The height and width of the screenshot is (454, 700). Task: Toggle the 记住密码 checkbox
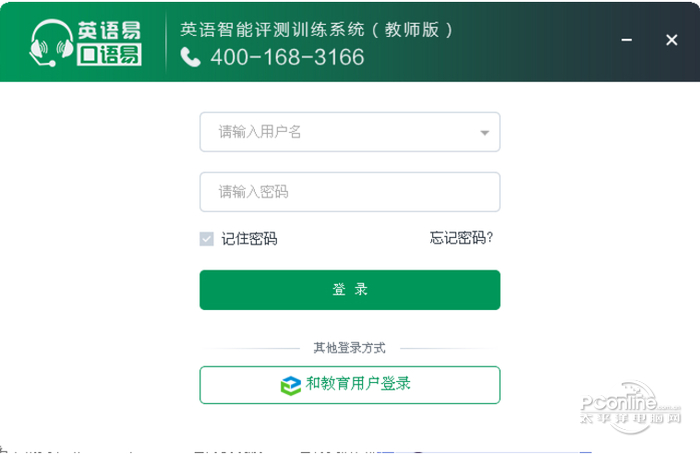click(207, 238)
